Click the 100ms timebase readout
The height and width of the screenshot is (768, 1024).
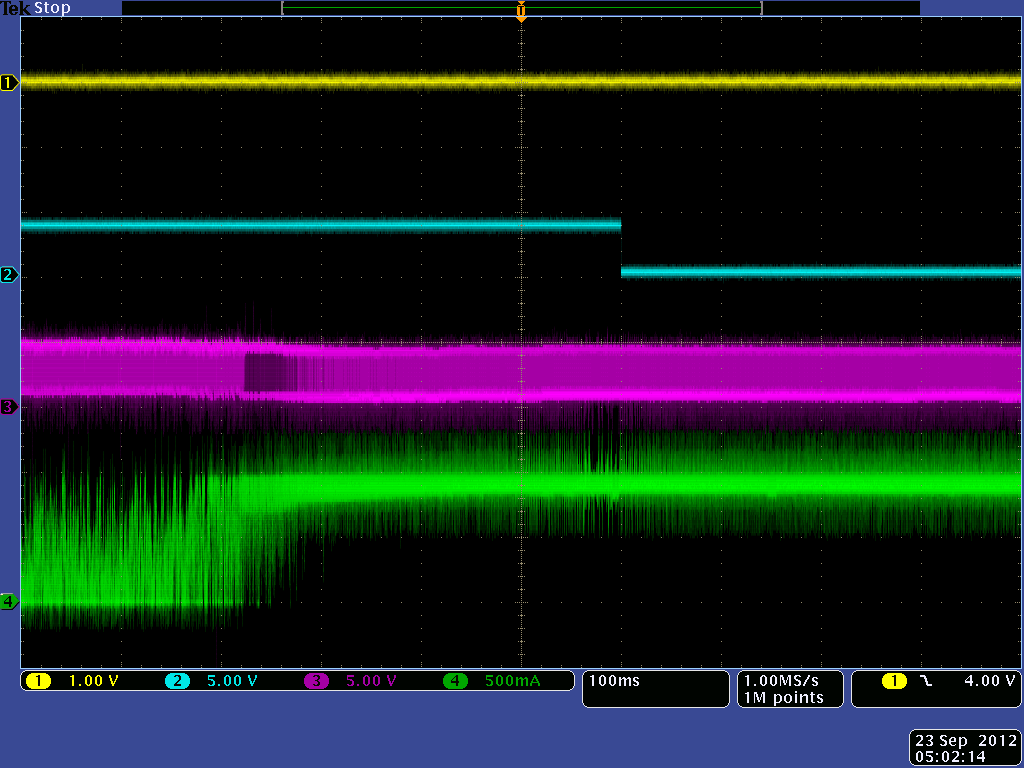(615, 680)
